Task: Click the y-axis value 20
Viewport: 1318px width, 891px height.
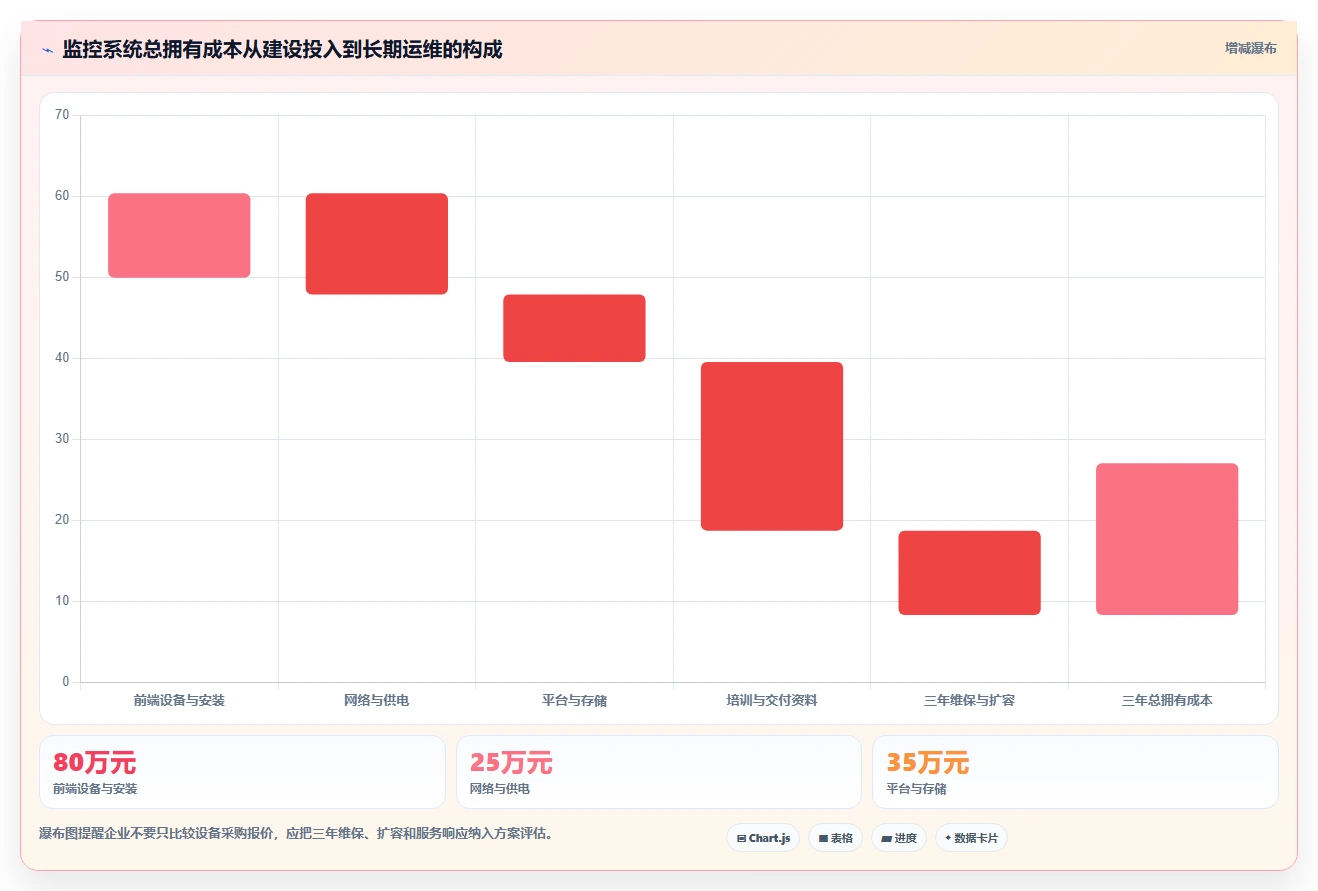Action: point(62,520)
